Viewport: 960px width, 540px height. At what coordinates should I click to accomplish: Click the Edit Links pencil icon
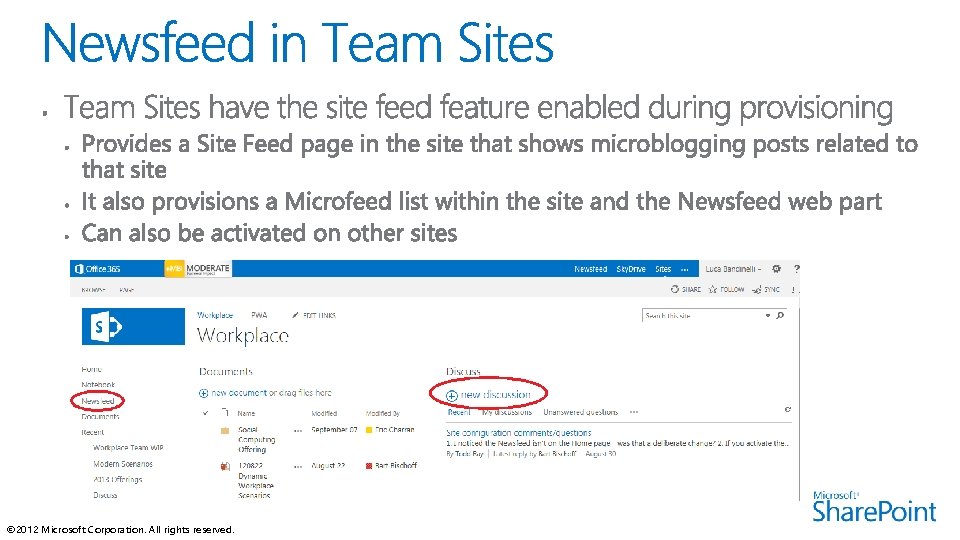coord(295,315)
